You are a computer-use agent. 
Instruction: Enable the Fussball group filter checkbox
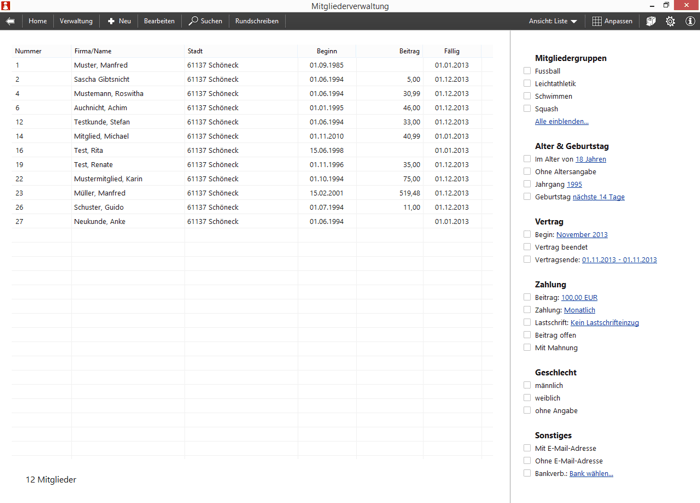[527, 71]
